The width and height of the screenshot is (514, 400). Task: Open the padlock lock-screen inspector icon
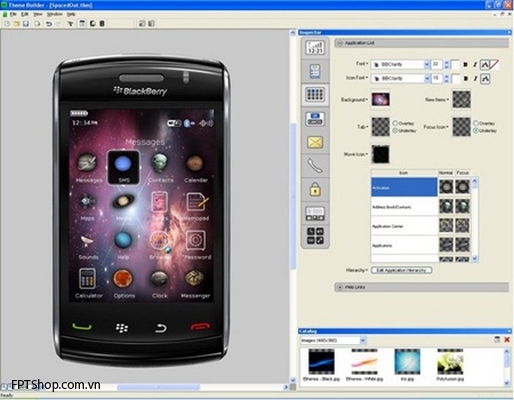[x=315, y=189]
